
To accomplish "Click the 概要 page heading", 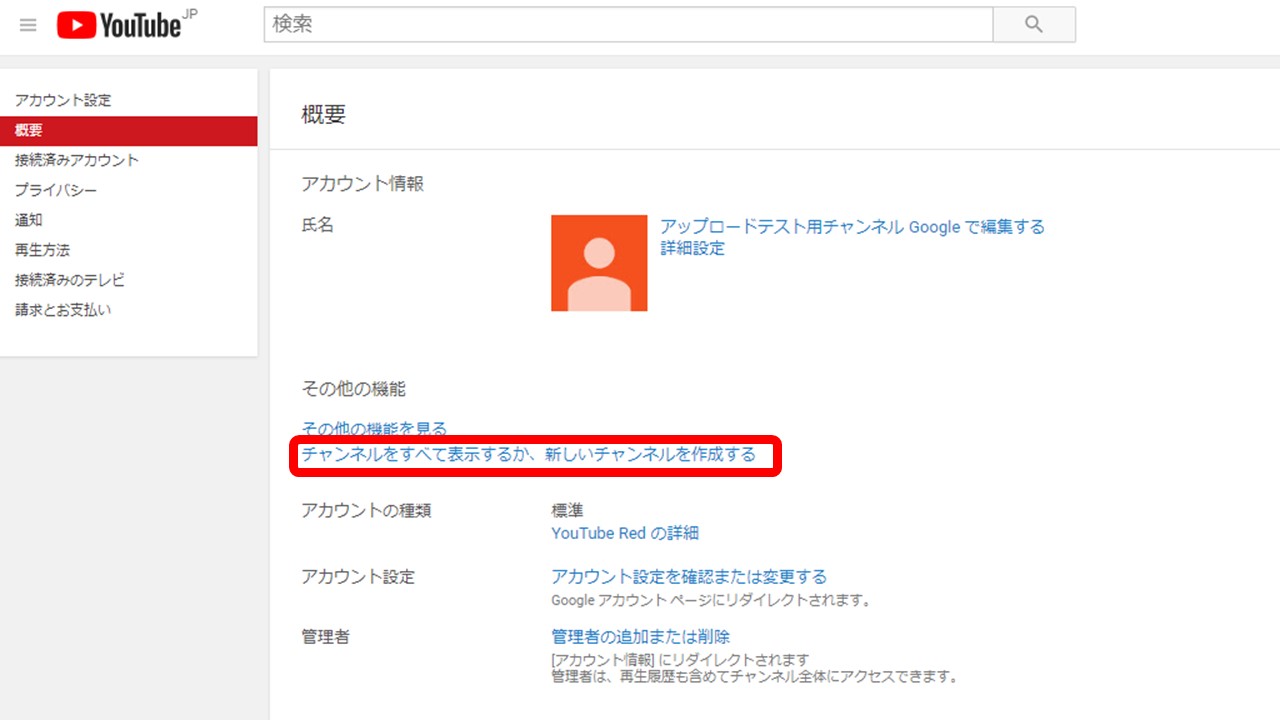I will click(324, 114).
